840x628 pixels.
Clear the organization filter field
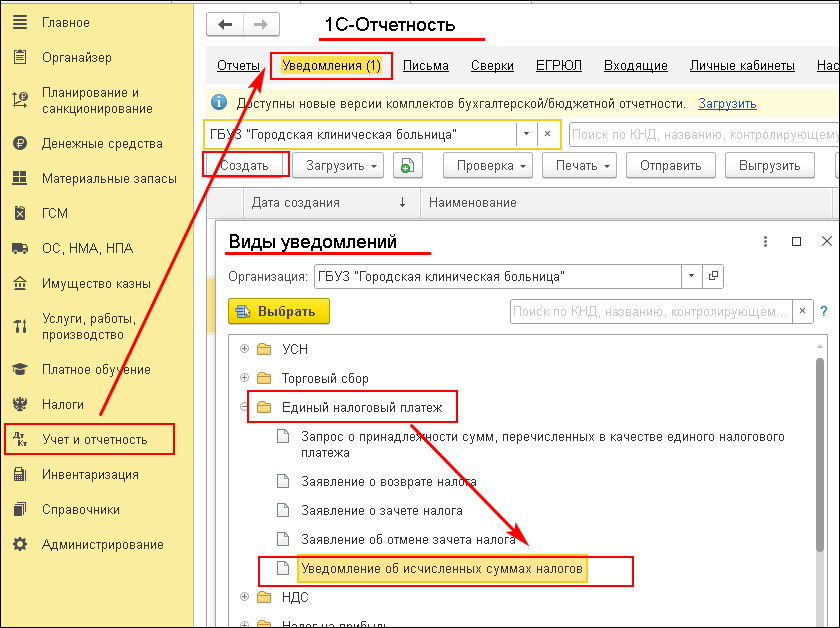[548, 134]
